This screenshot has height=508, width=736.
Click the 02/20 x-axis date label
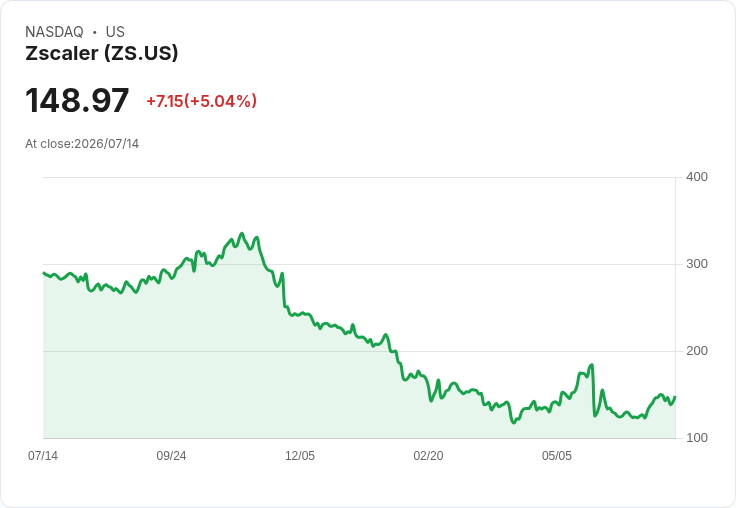click(428, 456)
